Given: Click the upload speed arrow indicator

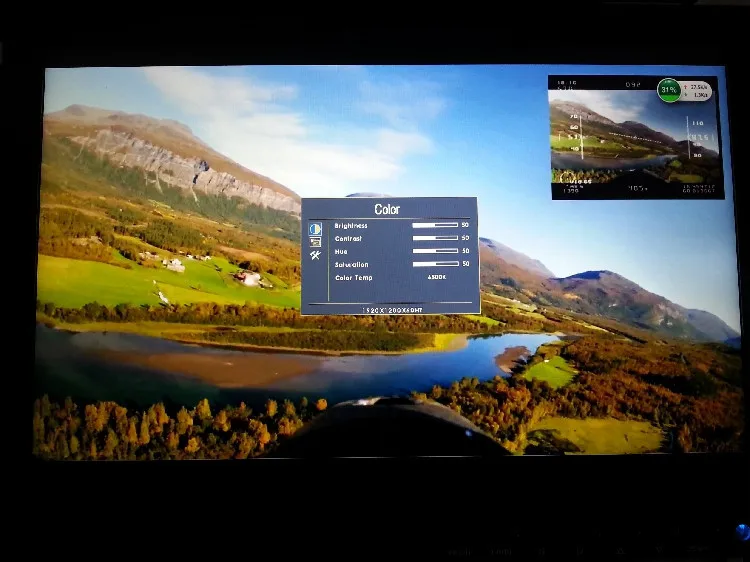Looking at the screenshot, I should (685, 87).
